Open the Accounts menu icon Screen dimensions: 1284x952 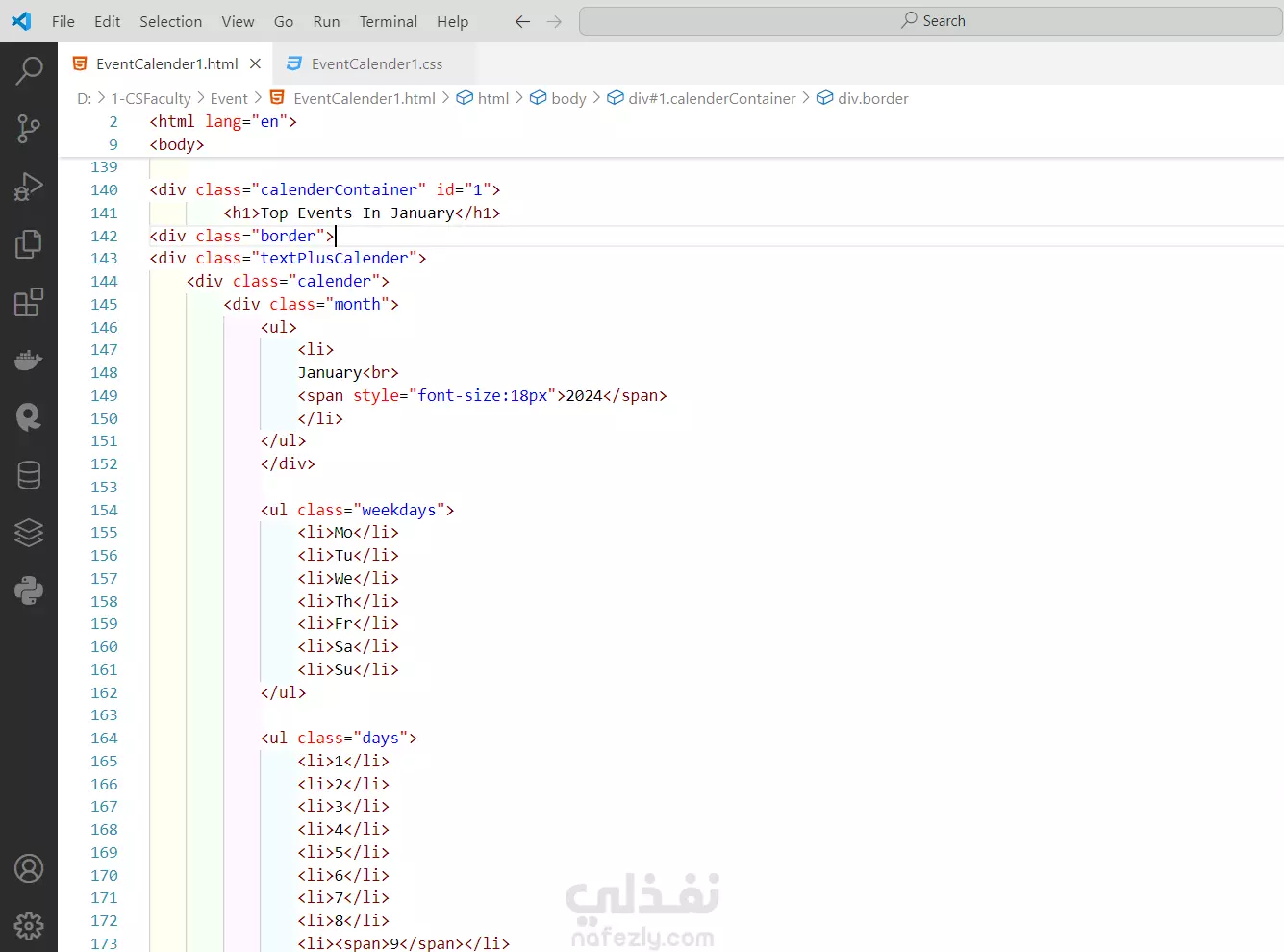click(x=29, y=869)
